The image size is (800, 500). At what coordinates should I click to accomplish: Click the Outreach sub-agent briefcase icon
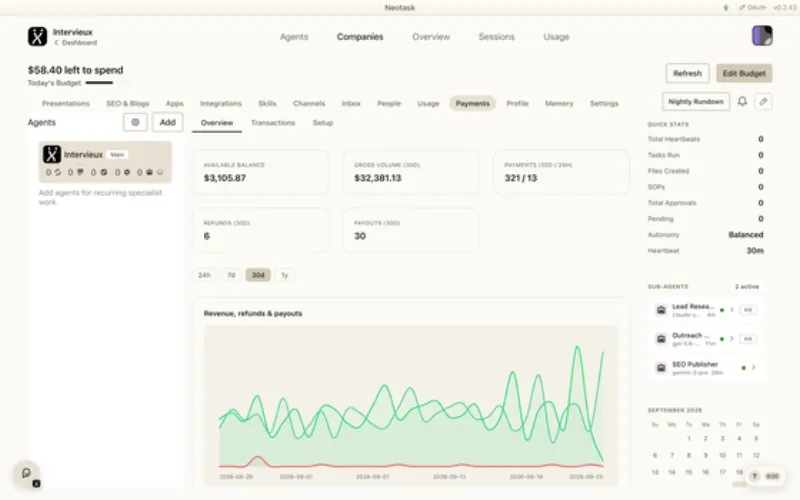[x=661, y=339]
